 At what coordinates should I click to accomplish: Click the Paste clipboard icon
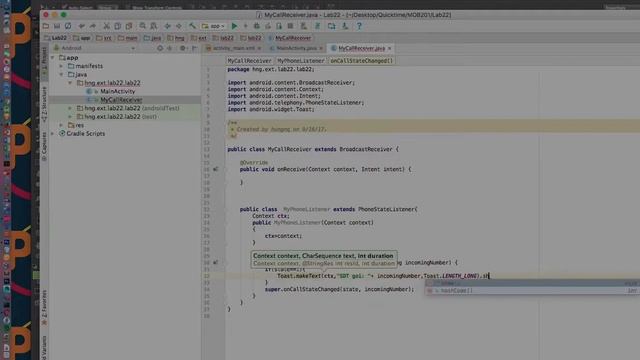[129, 26]
